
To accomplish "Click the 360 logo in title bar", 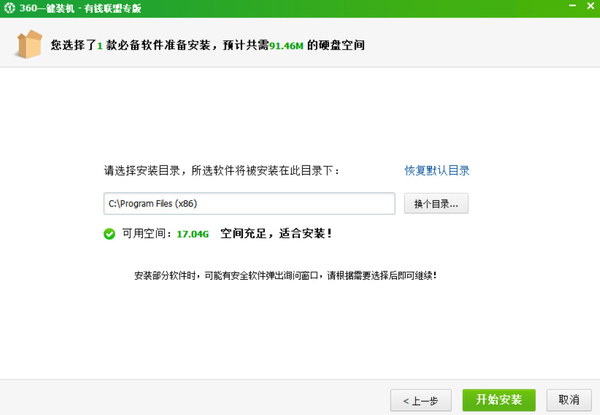I will pyautogui.click(x=9, y=8).
